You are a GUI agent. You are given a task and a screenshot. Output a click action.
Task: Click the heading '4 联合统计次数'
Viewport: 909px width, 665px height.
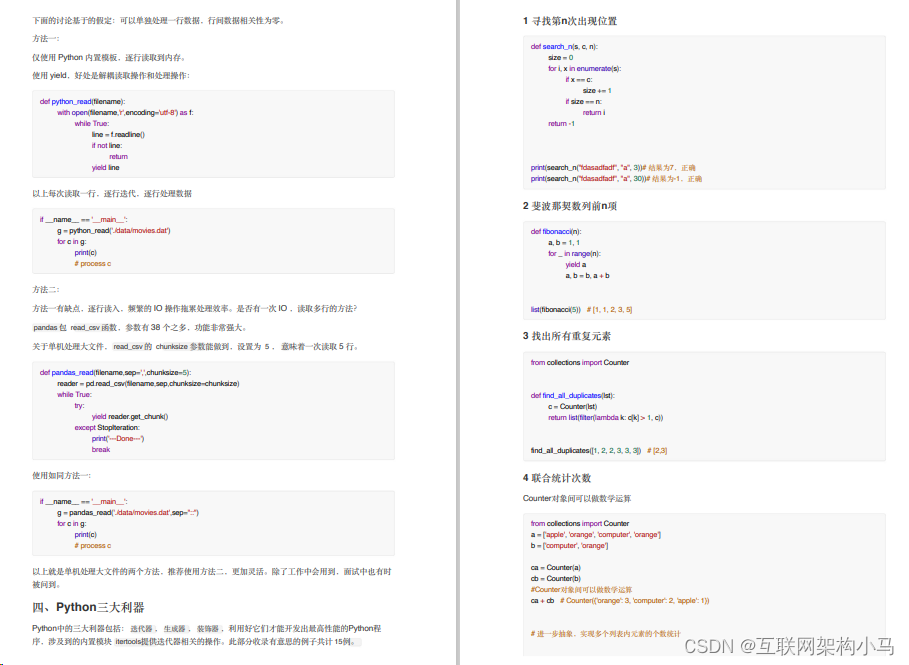click(557, 478)
